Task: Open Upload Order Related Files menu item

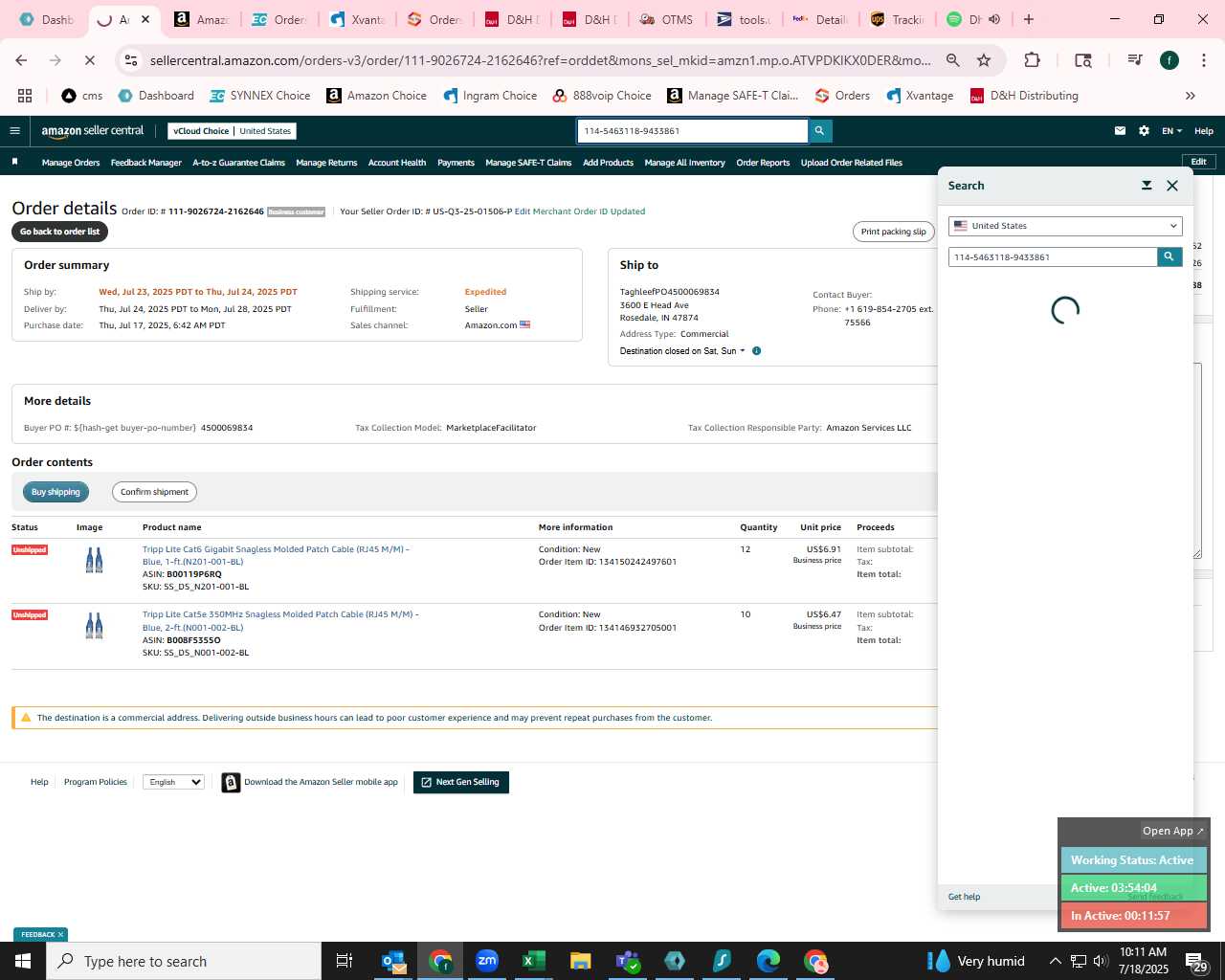Action: [x=852, y=163]
